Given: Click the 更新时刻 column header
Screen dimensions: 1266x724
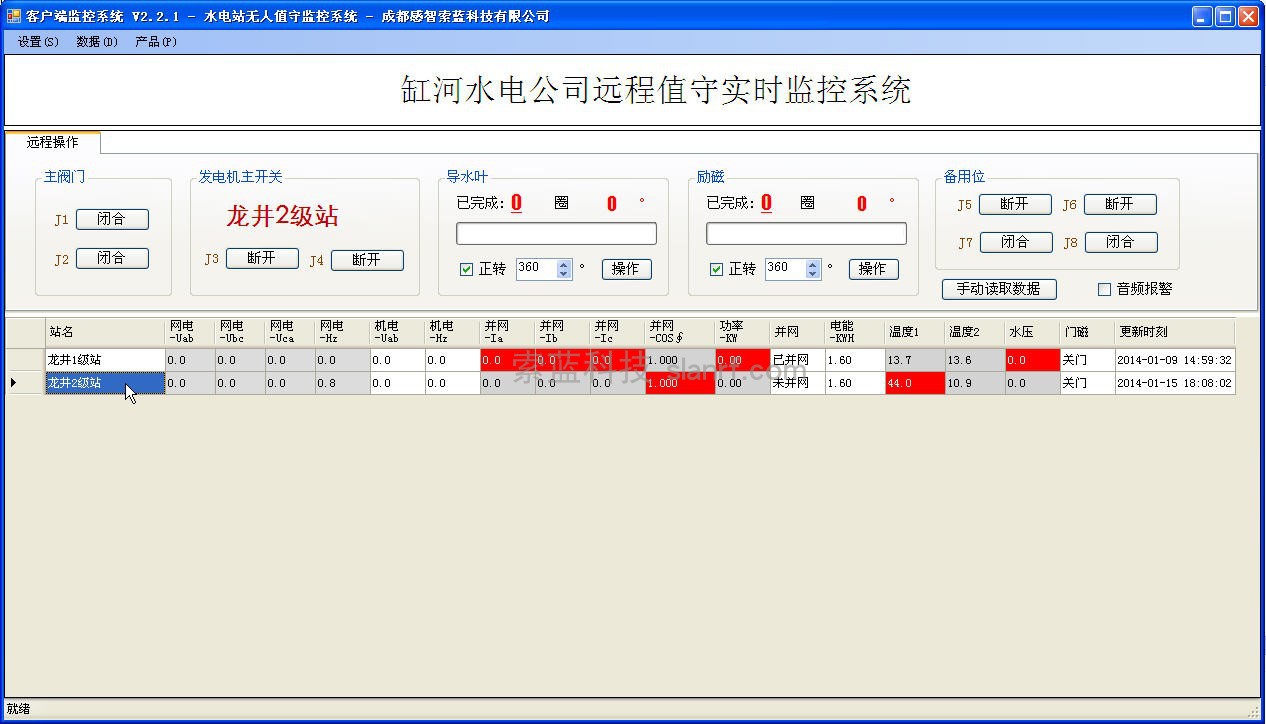Looking at the screenshot, I should [x=1174, y=332].
